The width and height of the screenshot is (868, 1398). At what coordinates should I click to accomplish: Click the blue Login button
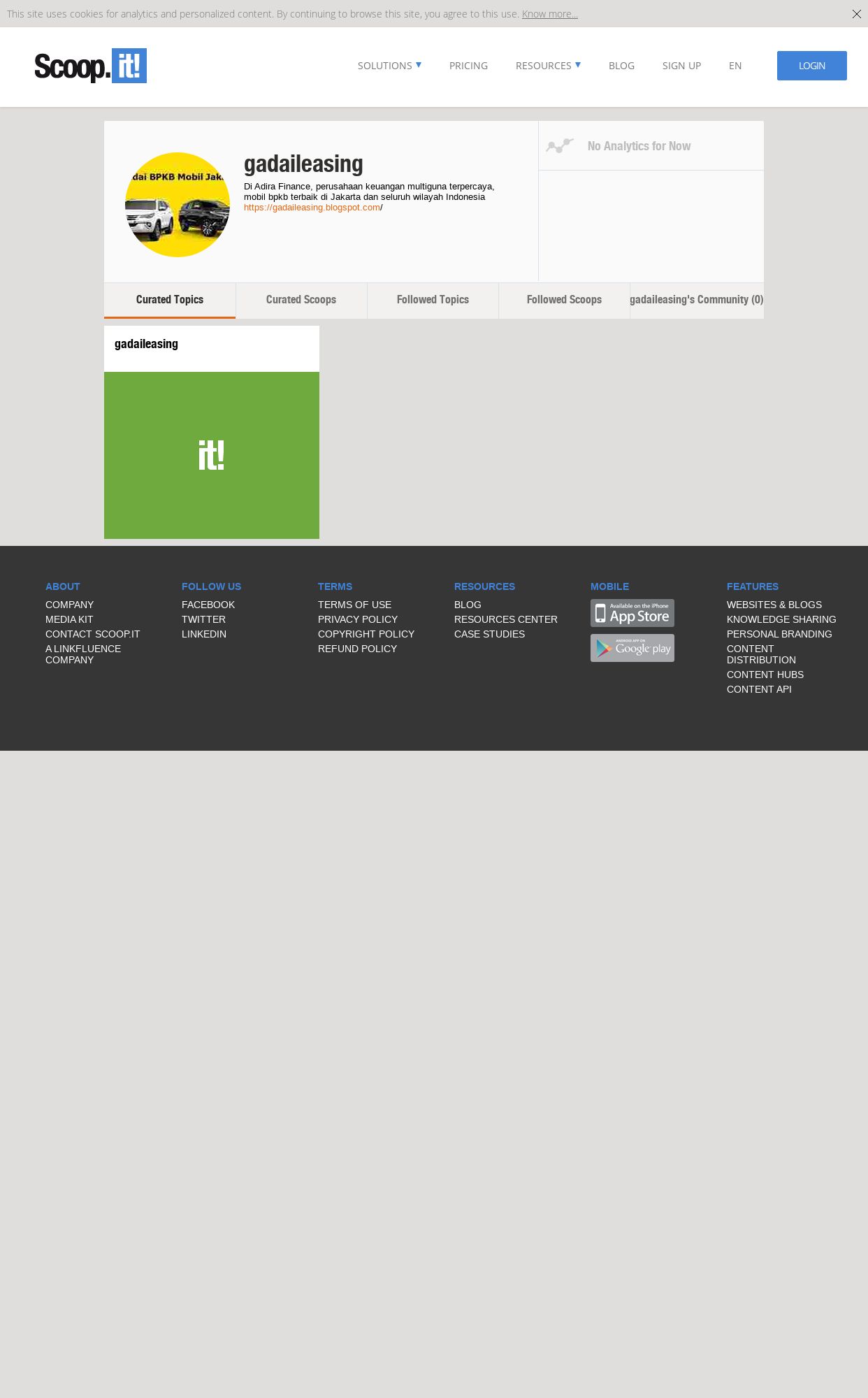point(811,66)
